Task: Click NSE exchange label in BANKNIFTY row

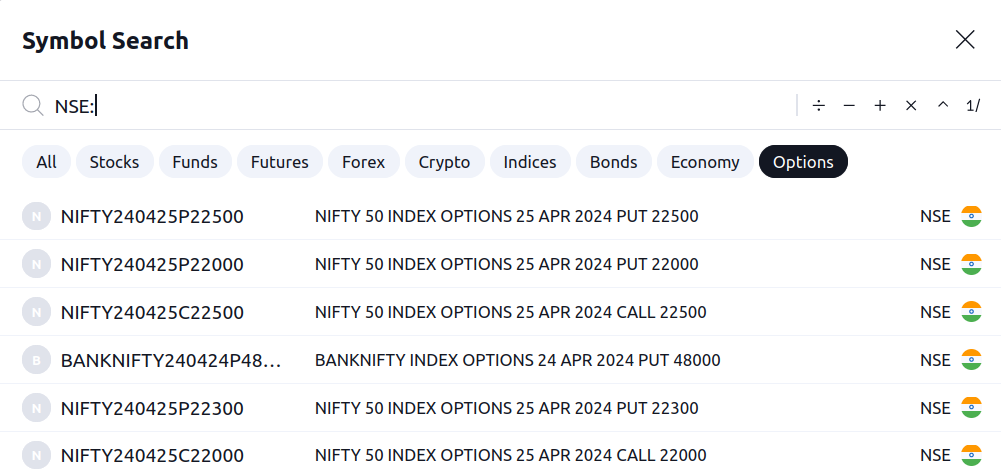Action: (x=935, y=360)
